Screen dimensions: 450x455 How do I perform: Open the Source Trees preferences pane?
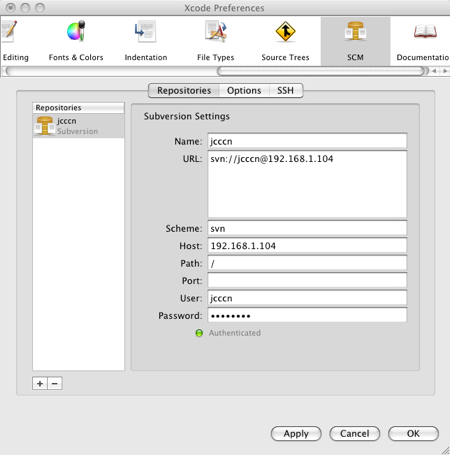285,41
